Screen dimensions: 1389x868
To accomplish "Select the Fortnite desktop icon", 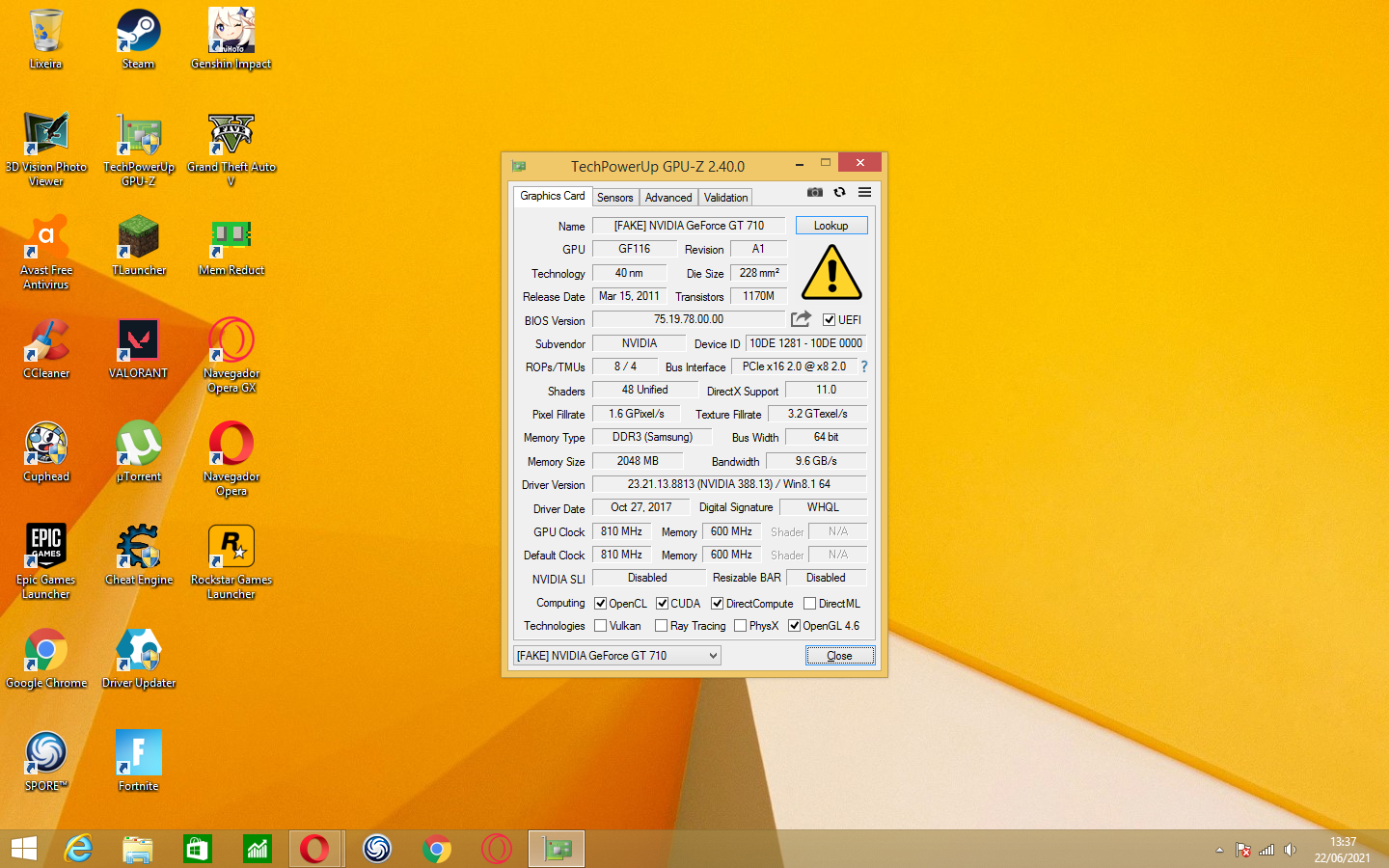I will coord(139,762).
